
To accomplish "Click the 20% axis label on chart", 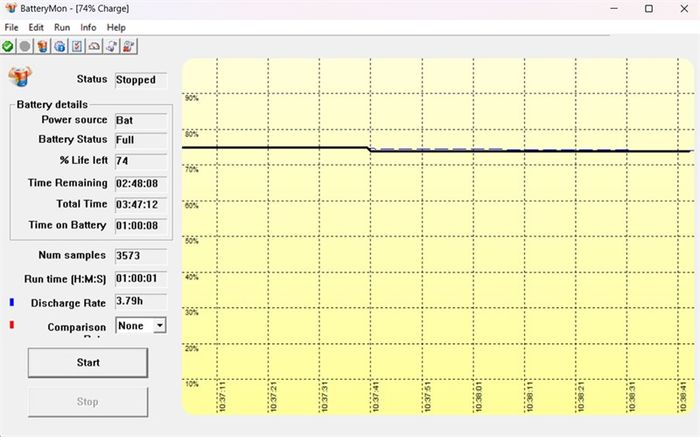I will 192,348.
